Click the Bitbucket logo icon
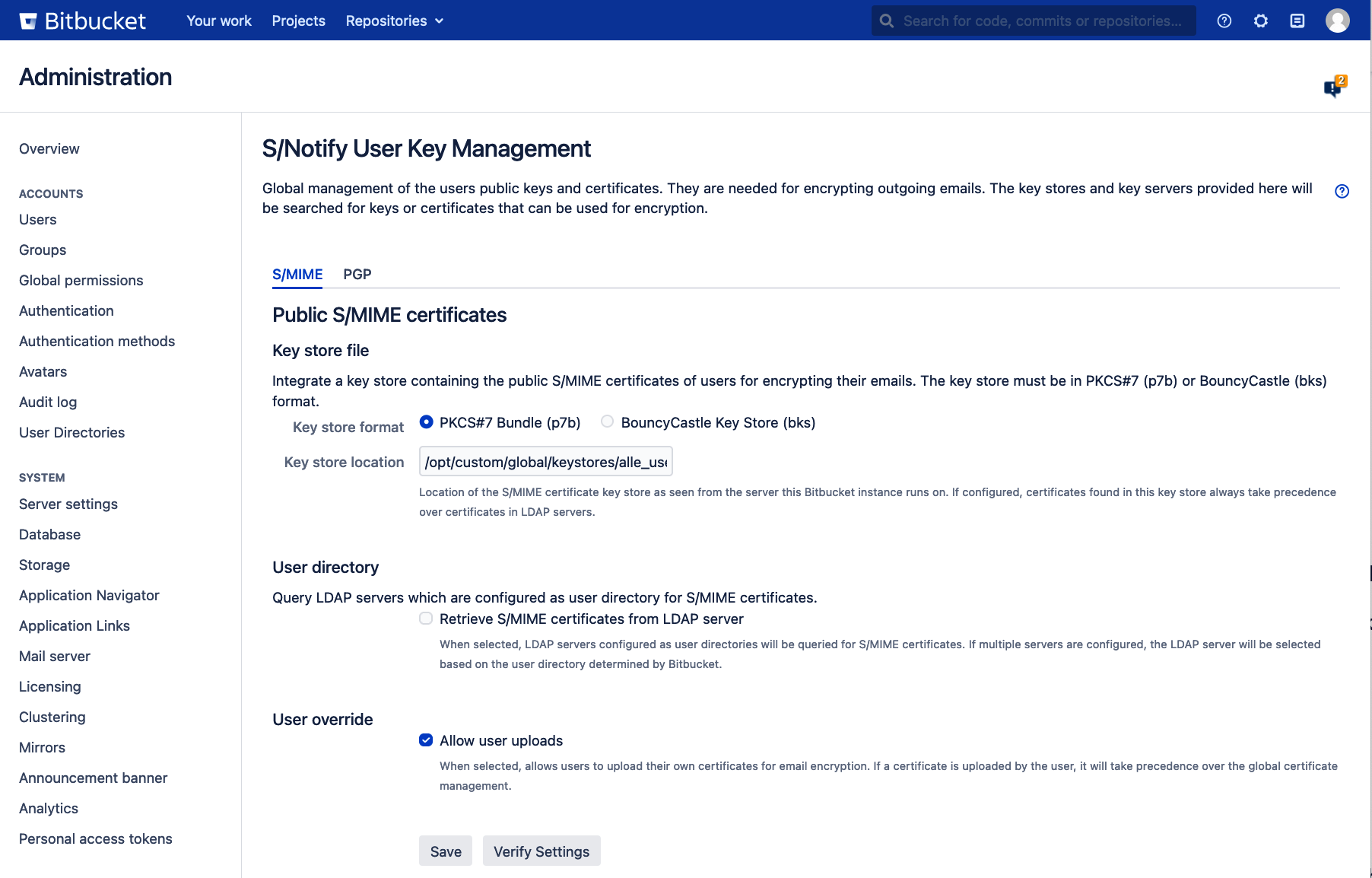This screenshot has height=878, width=1372. pyautogui.click(x=28, y=21)
